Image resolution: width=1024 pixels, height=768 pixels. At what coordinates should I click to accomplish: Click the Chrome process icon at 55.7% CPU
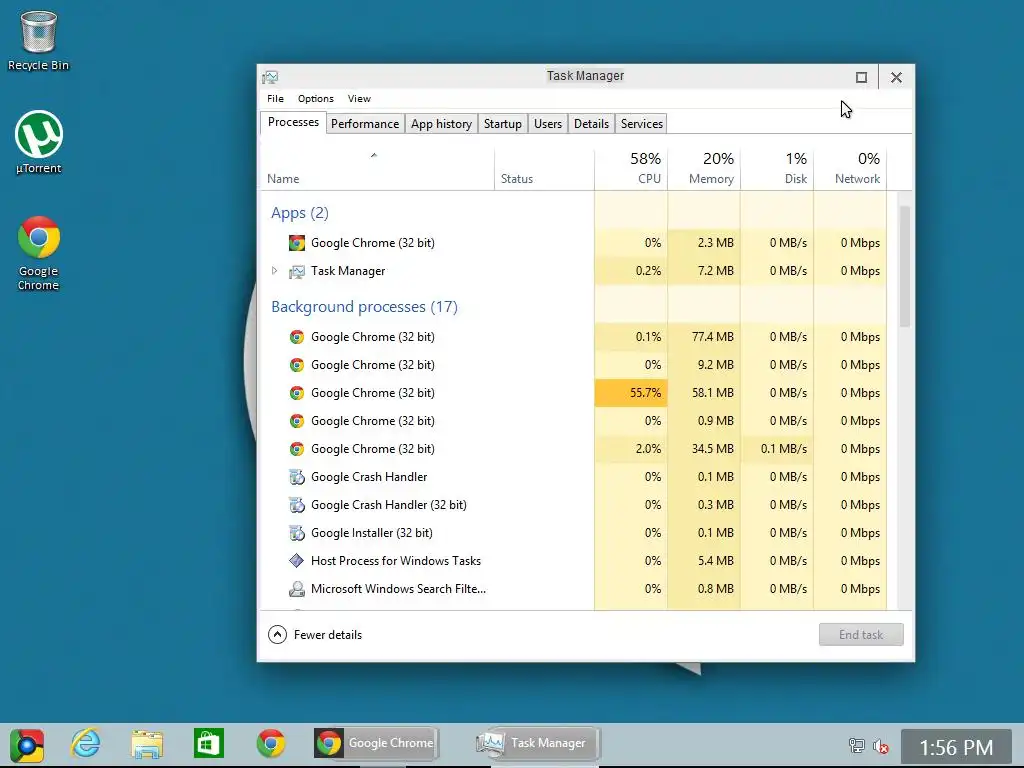tap(296, 393)
